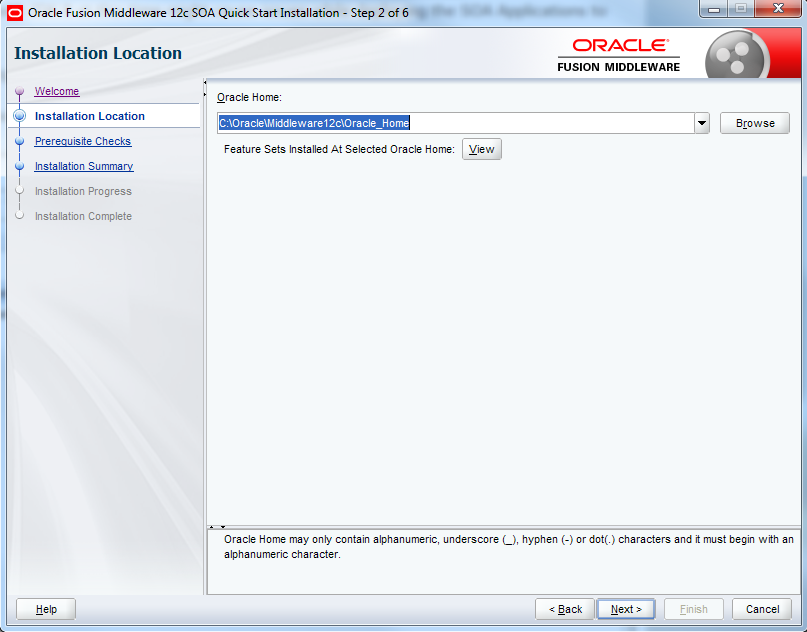Go back to the previous step
Viewport: 807px width, 632px height.
[x=565, y=609]
